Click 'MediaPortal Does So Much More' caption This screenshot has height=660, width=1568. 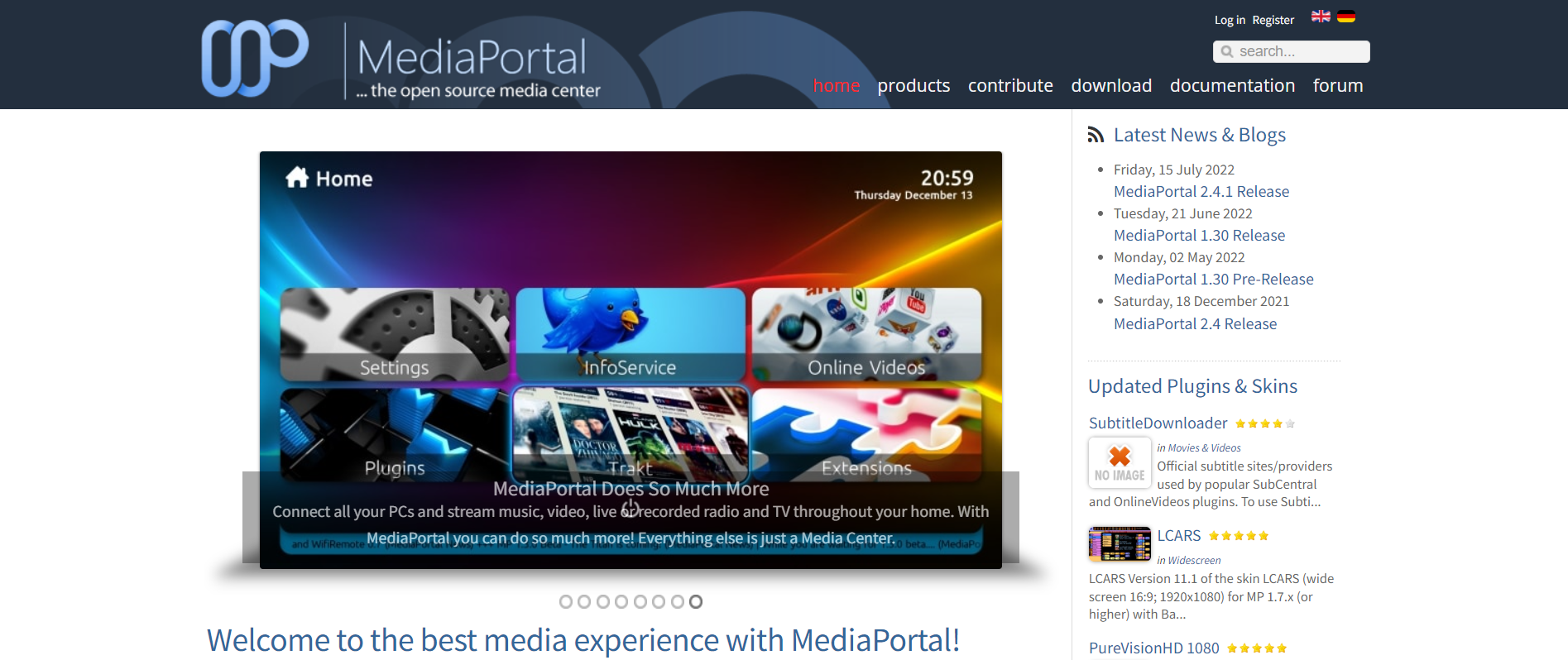631,489
